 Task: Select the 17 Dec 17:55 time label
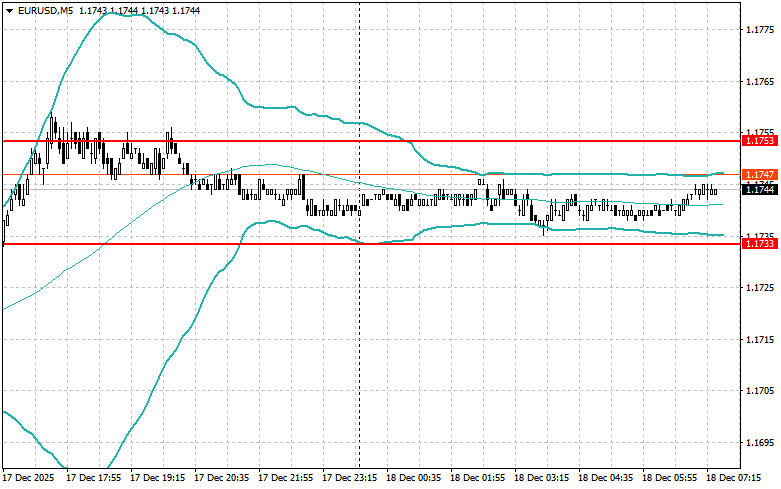(94, 478)
